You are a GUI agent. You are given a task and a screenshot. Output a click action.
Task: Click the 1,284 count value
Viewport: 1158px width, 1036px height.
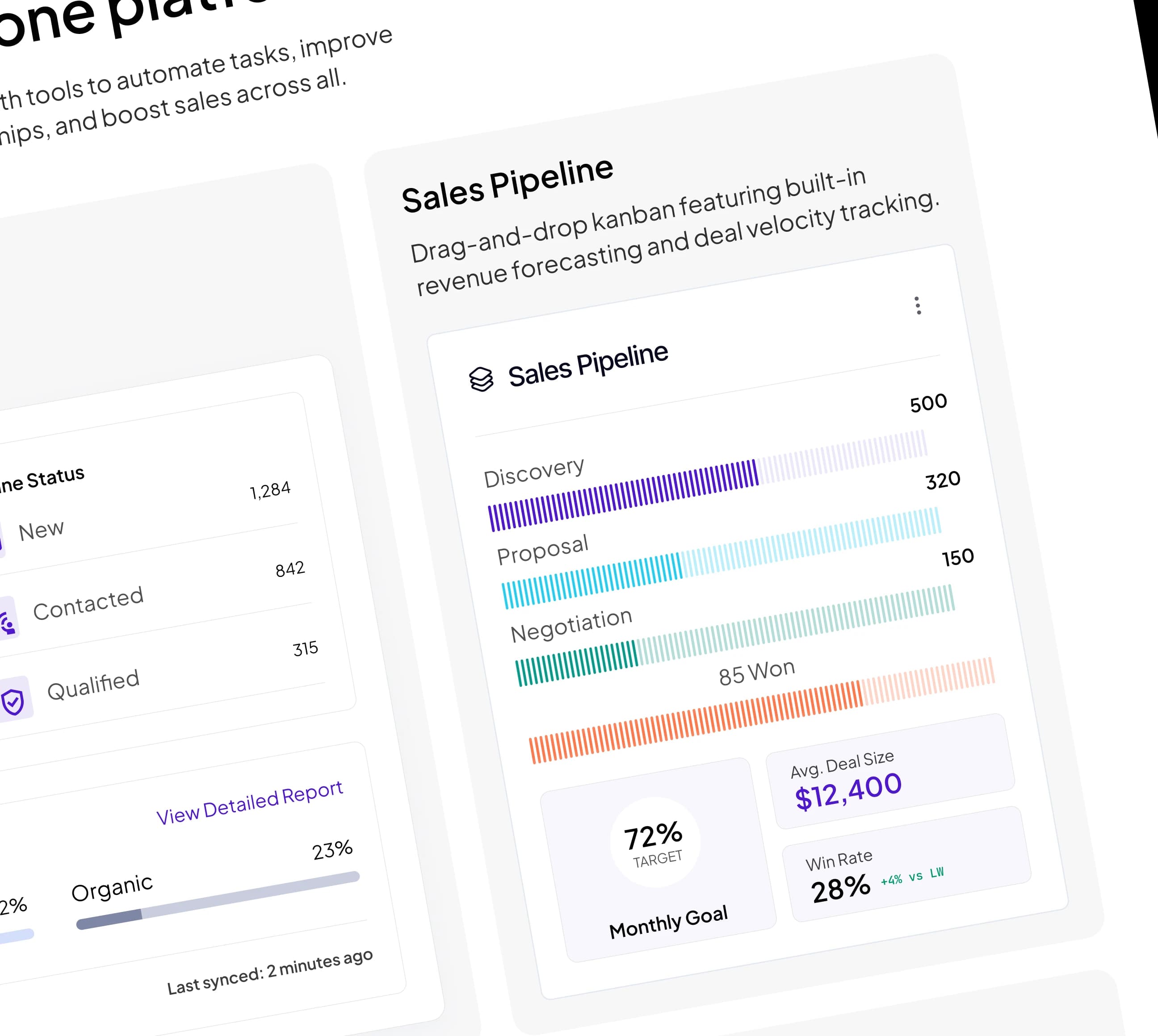click(x=270, y=490)
